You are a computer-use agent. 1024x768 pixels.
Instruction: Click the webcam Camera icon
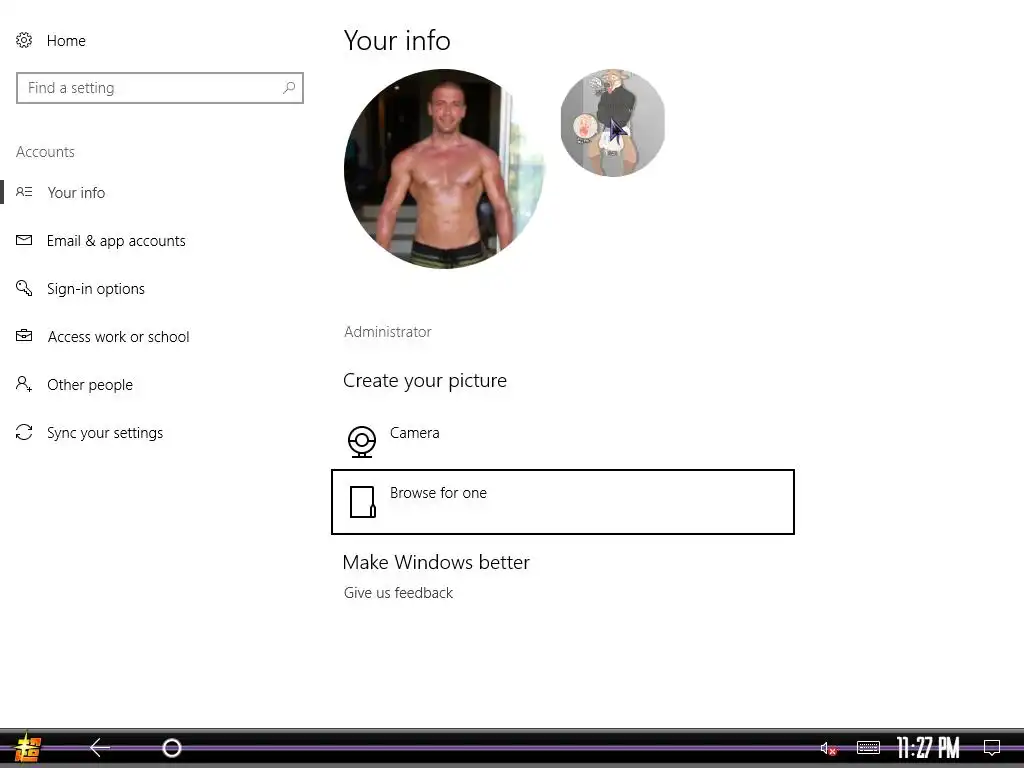pos(362,441)
